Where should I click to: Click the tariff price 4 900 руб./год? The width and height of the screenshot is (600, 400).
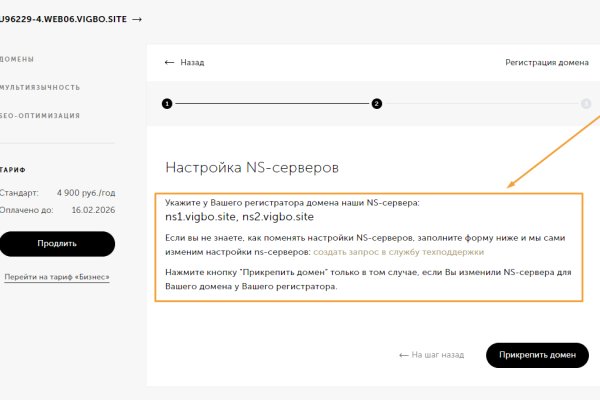click(85, 191)
